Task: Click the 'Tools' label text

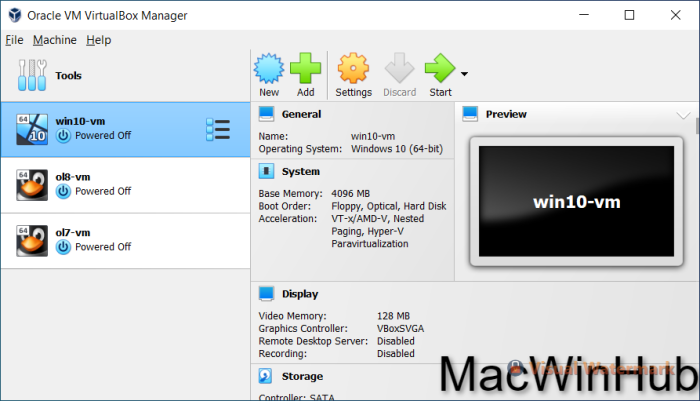Action: tap(68, 75)
